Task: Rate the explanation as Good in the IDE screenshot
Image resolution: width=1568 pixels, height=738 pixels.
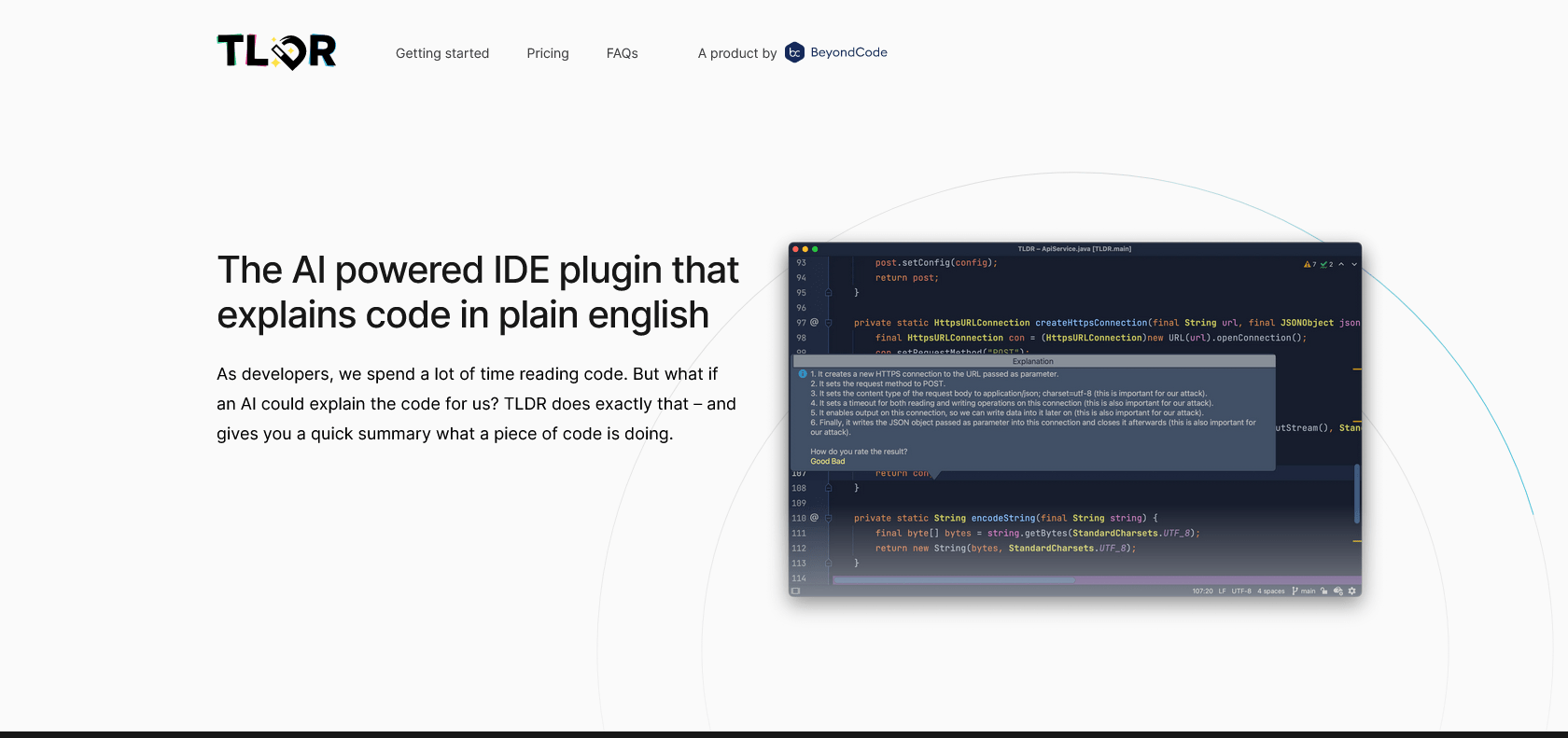Action: [x=819, y=461]
